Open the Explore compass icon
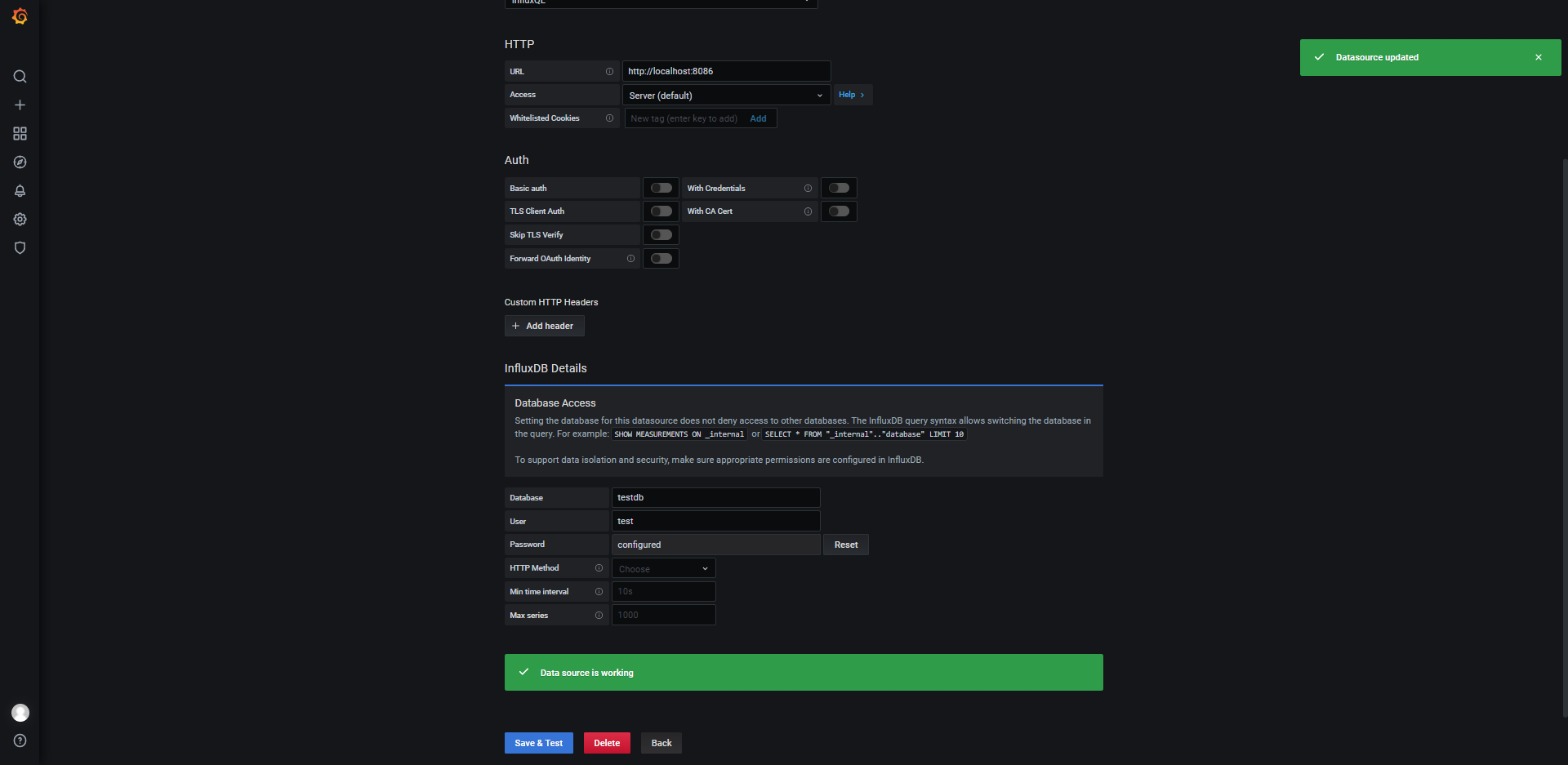The image size is (1568, 765). coord(20,162)
